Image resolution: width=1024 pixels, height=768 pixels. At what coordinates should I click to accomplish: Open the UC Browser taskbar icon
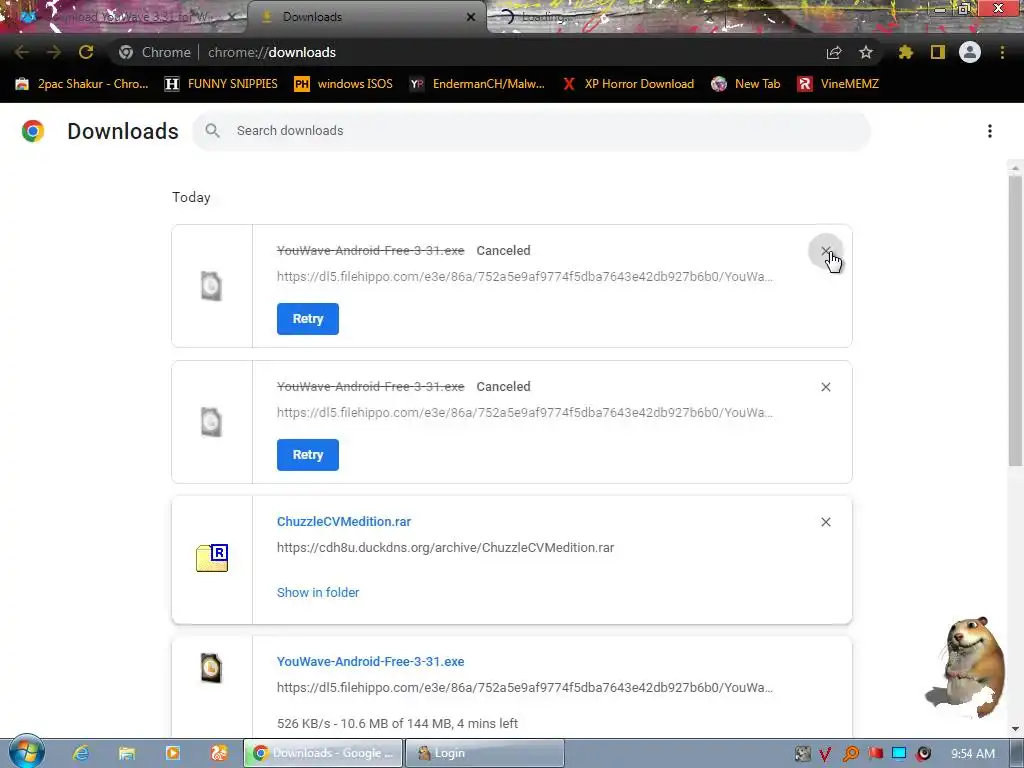tap(219, 753)
